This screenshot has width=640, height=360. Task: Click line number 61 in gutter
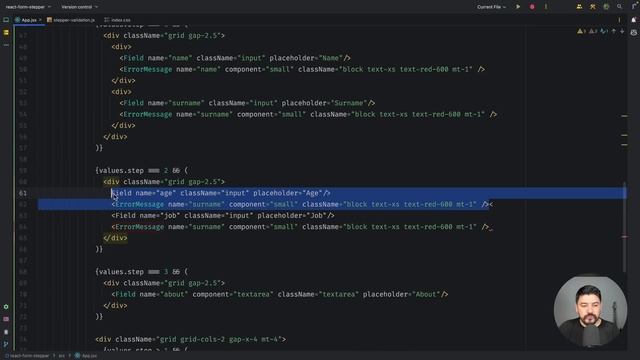(22, 193)
